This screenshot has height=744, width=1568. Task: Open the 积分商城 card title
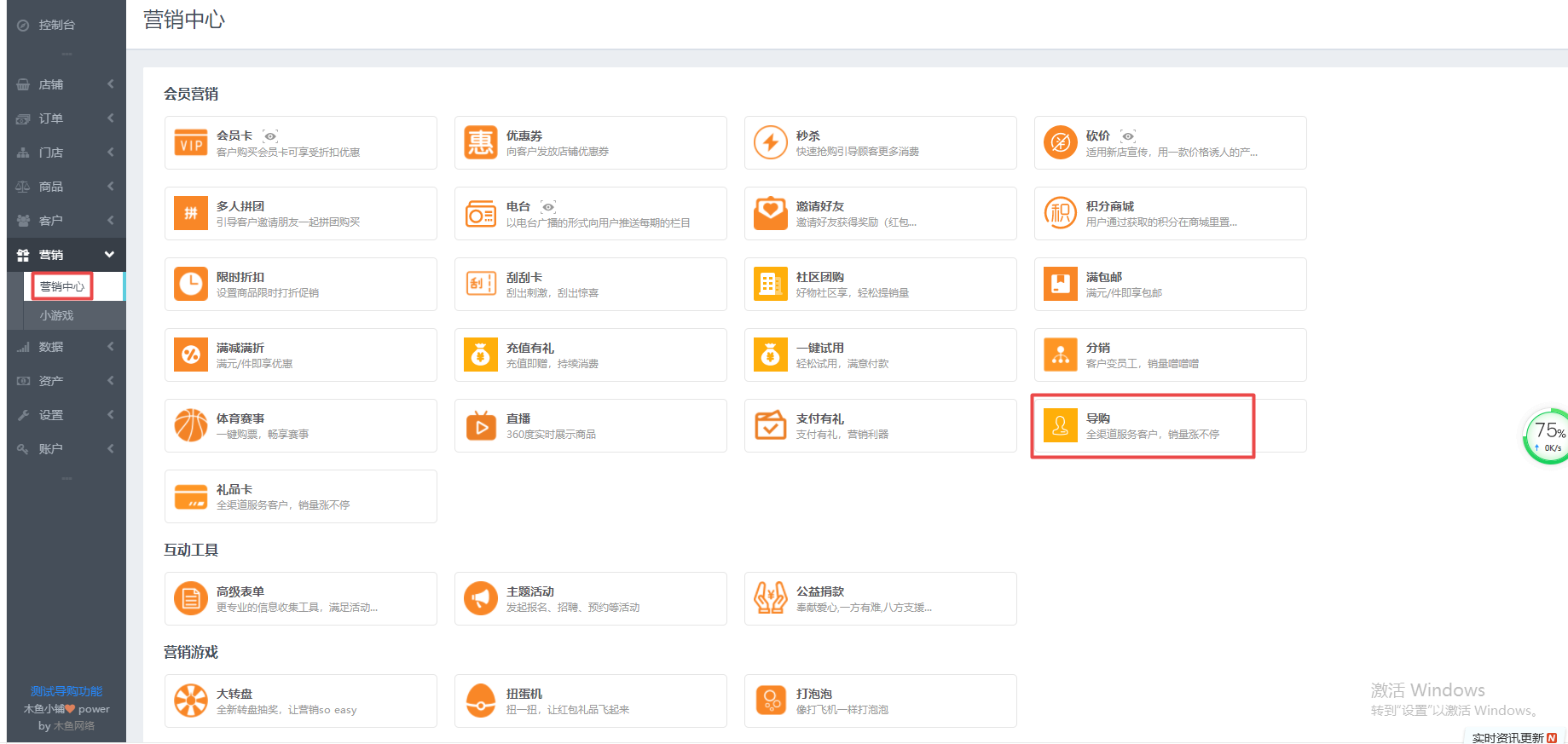pyautogui.click(x=1110, y=206)
